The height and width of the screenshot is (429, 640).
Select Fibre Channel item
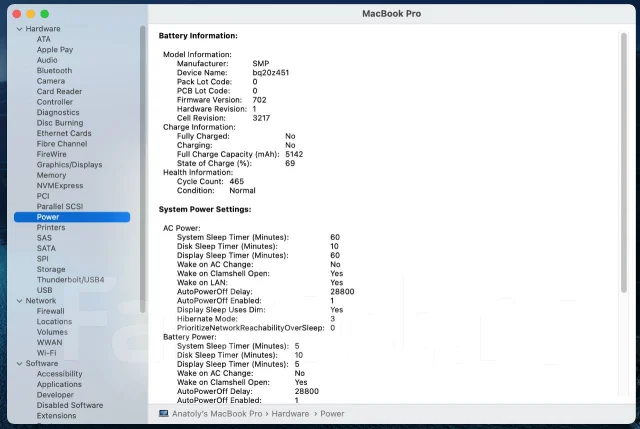(x=62, y=144)
